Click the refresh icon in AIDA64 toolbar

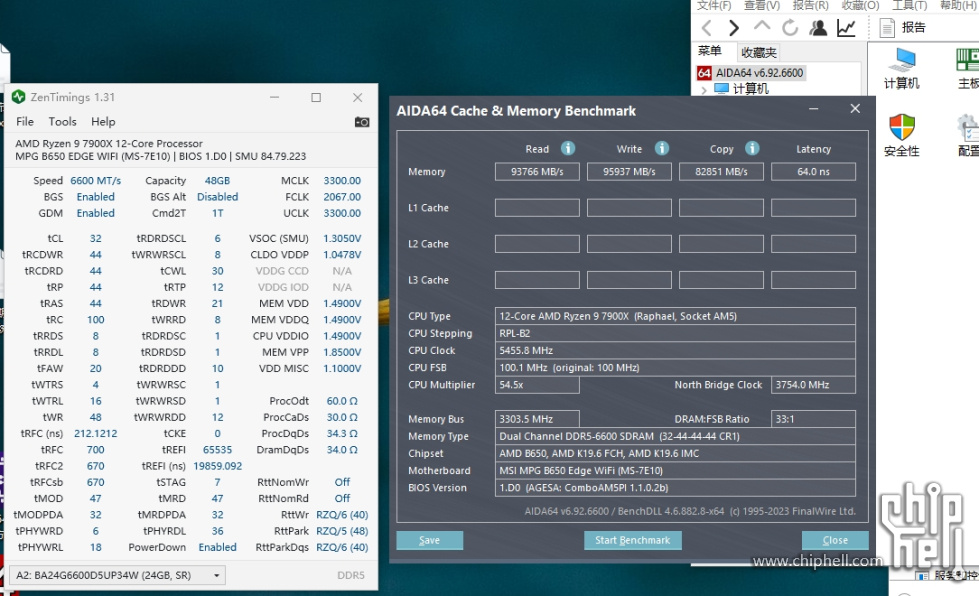[790, 28]
